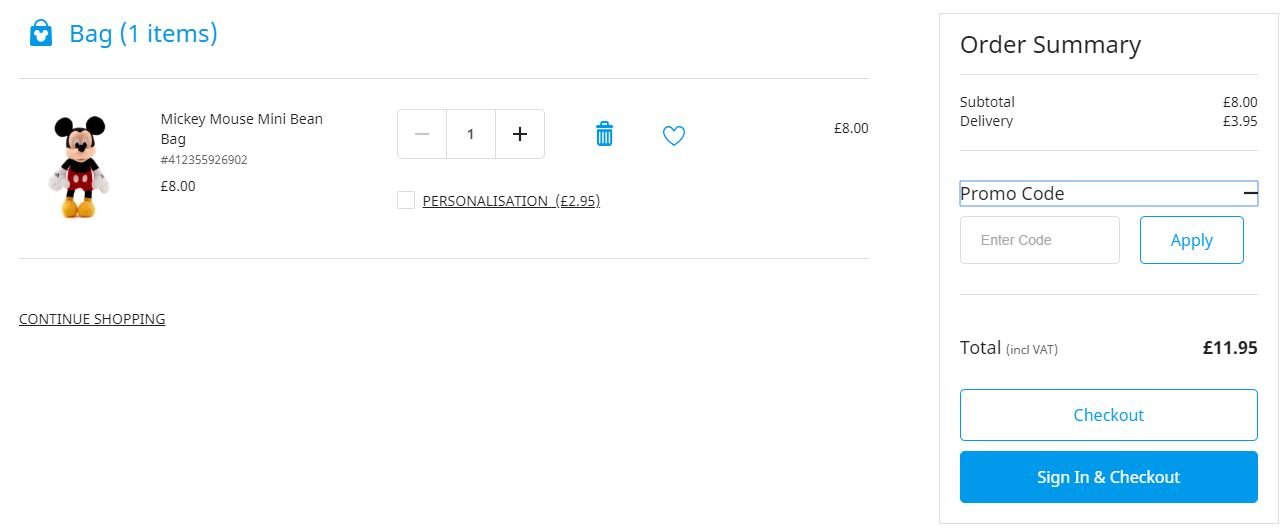Tick the Personalisation checkbox

pos(406,200)
